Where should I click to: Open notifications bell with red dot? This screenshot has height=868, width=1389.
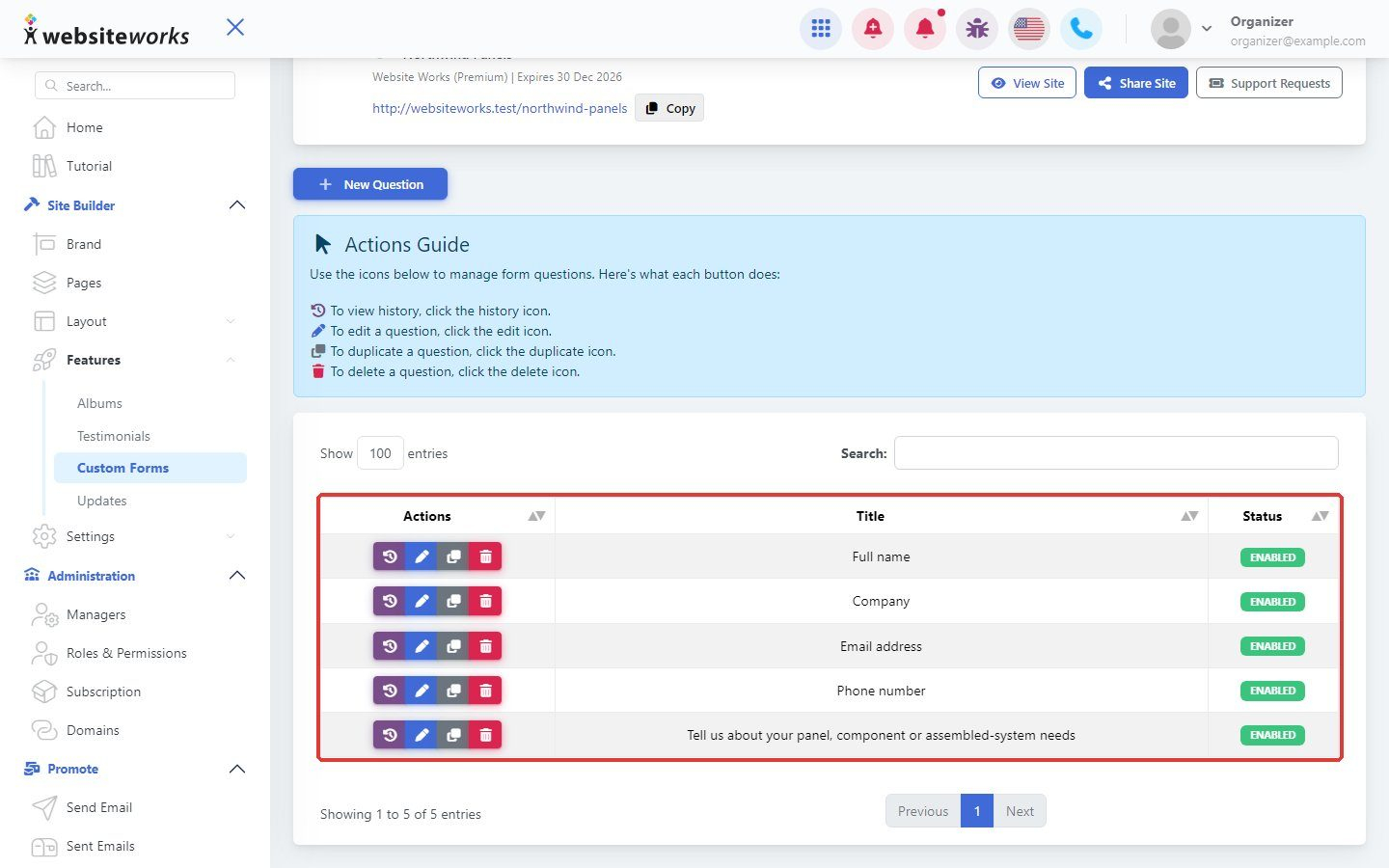[x=925, y=29]
